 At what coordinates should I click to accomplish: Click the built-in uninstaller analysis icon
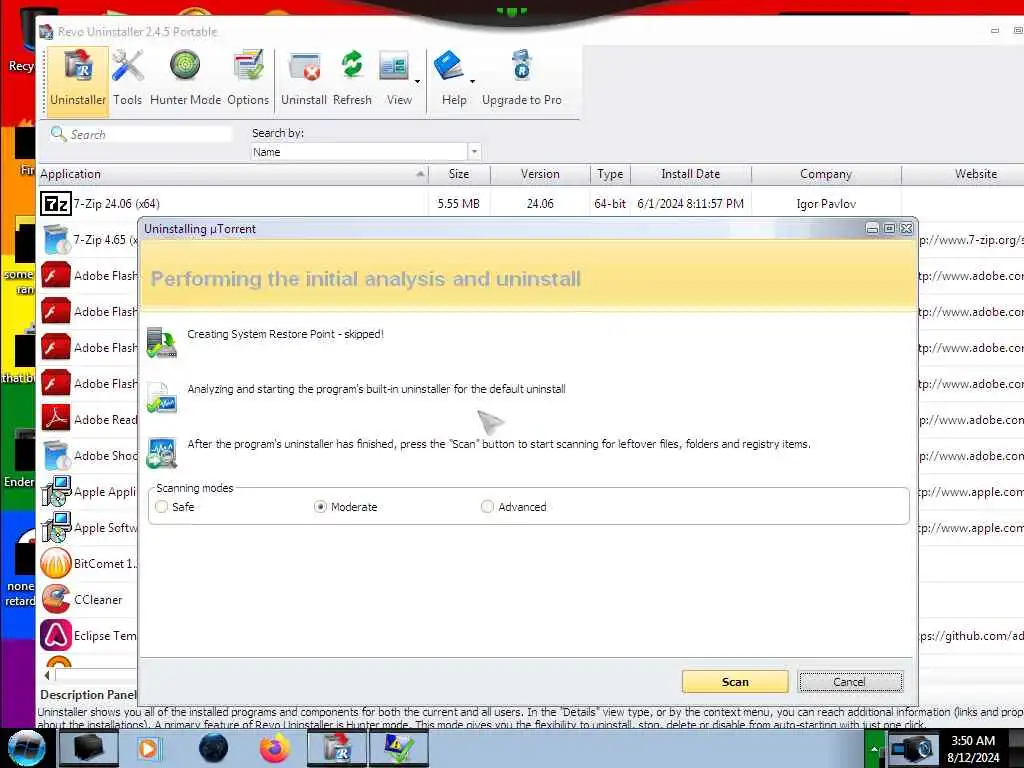click(161, 397)
